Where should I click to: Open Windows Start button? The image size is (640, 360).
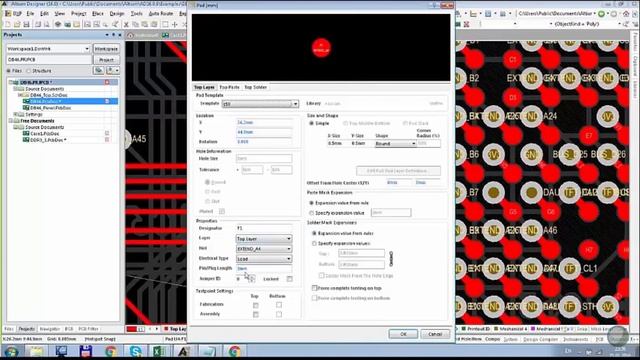click(11, 351)
